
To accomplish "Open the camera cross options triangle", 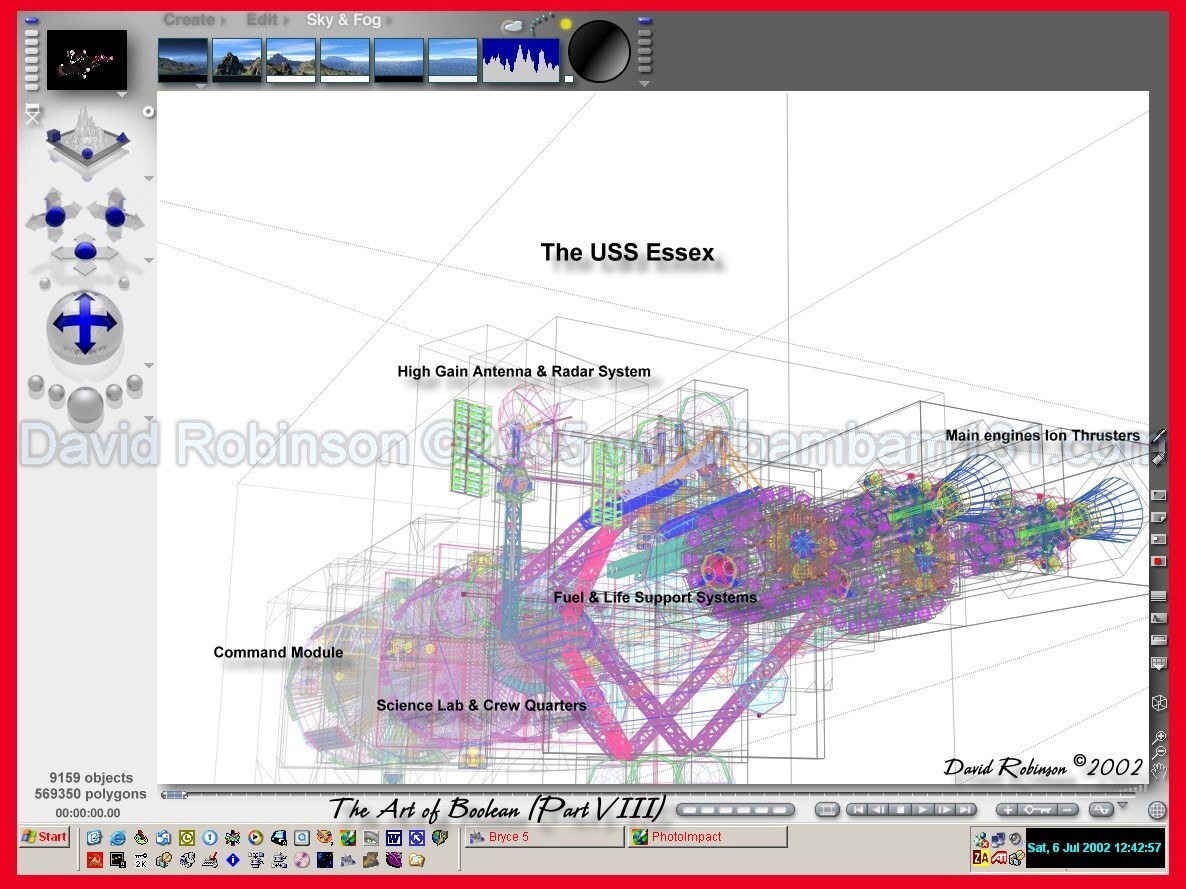I will (149, 261).
